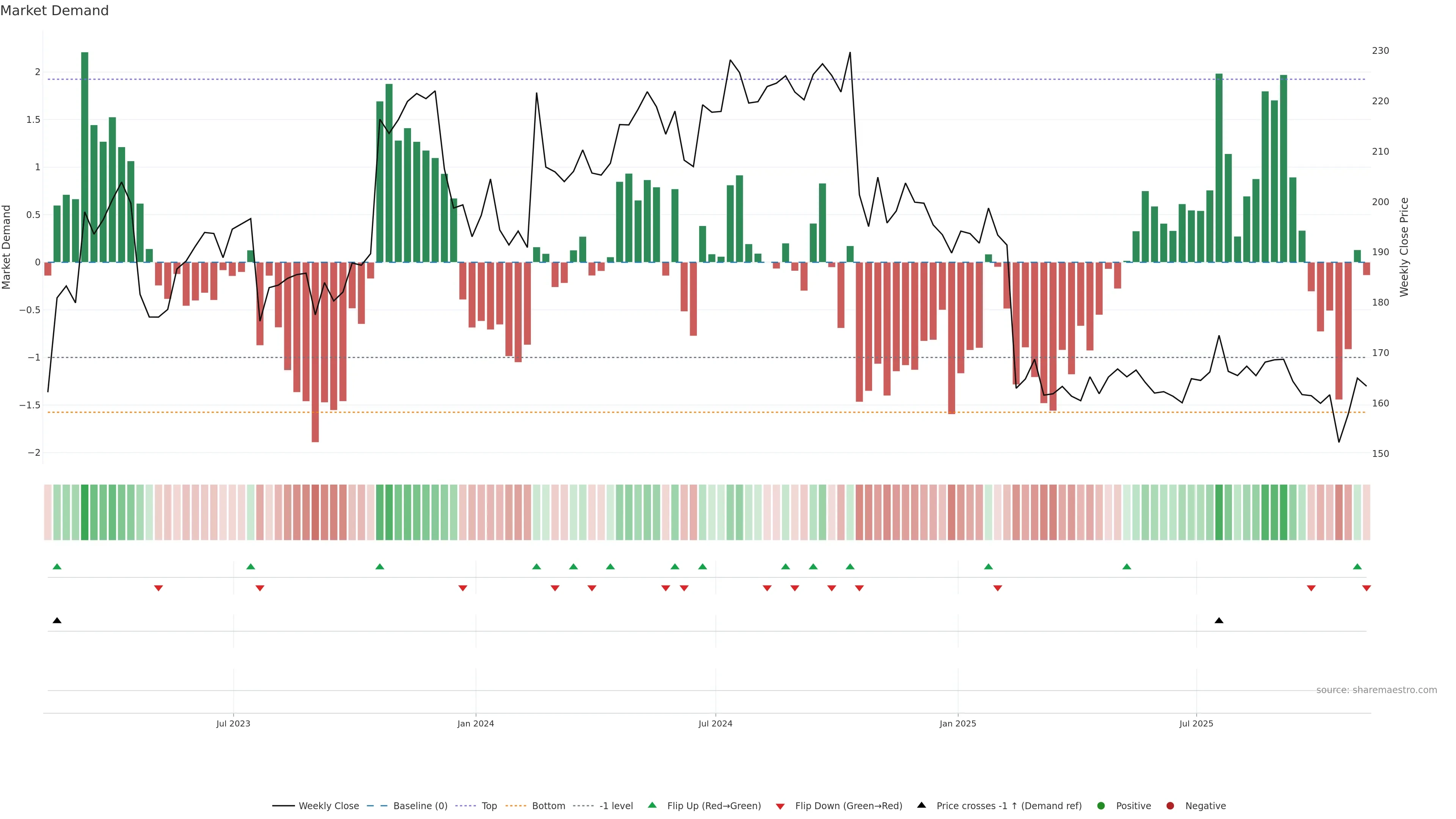Click the red Flip Down legend triangle

(x=780, y=806)
